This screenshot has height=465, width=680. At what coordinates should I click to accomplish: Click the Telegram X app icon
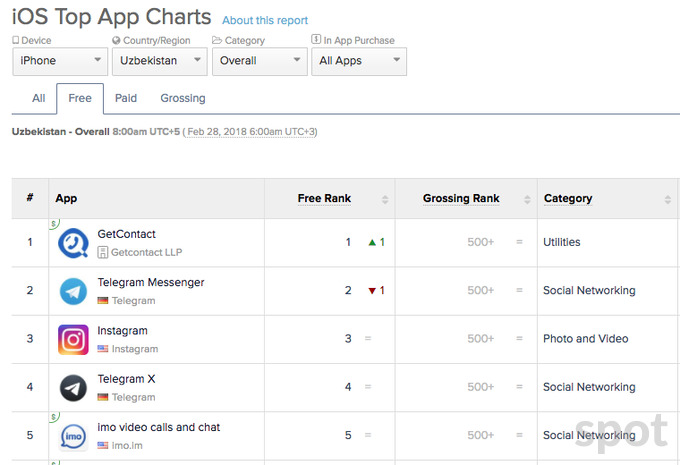pyautogui.click(x=73, y=387)
